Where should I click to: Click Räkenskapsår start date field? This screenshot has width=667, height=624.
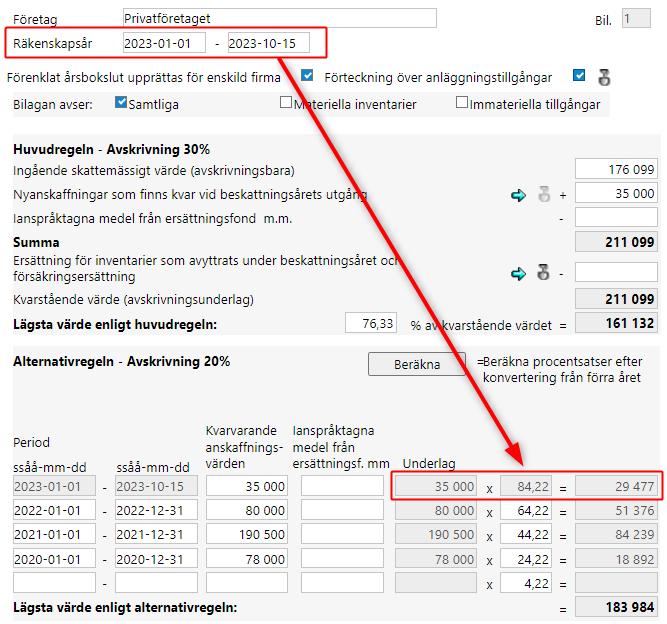point(164,43)
